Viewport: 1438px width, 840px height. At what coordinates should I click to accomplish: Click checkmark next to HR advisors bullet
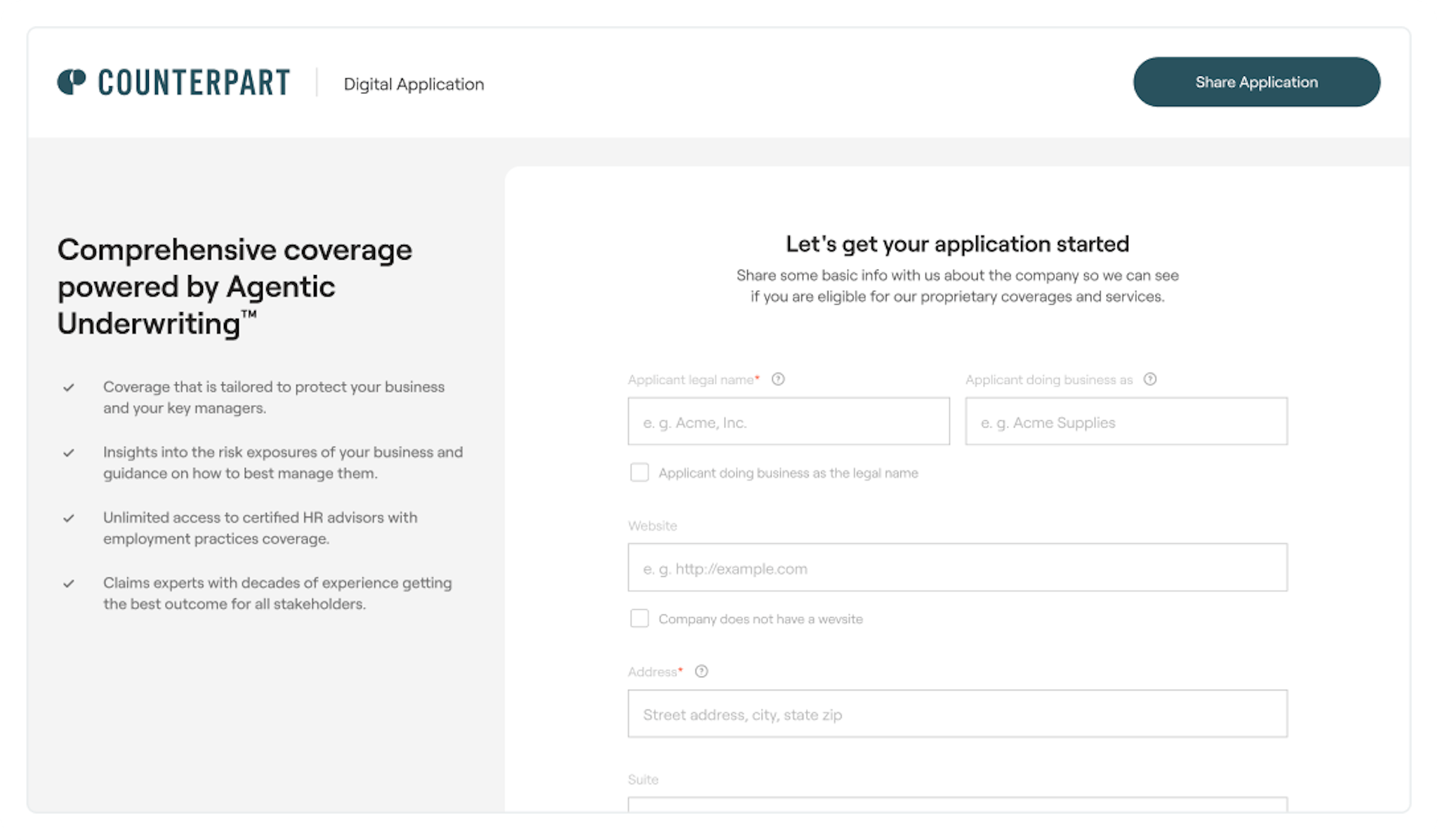click(x=69, y=519)
